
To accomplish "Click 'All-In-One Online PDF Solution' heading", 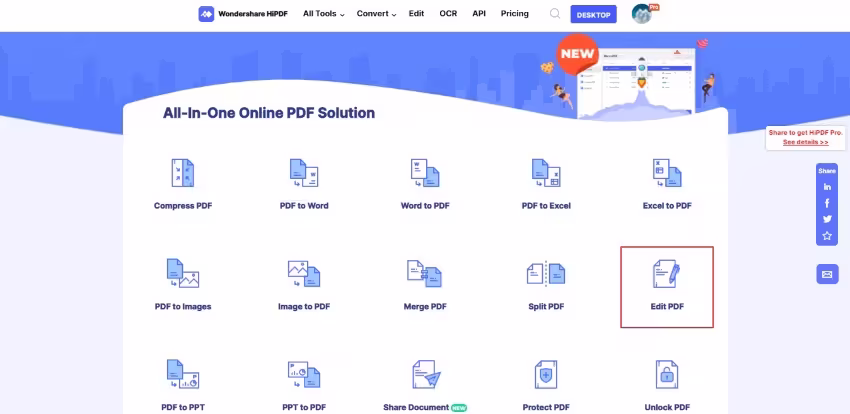I will click(269, 113).
